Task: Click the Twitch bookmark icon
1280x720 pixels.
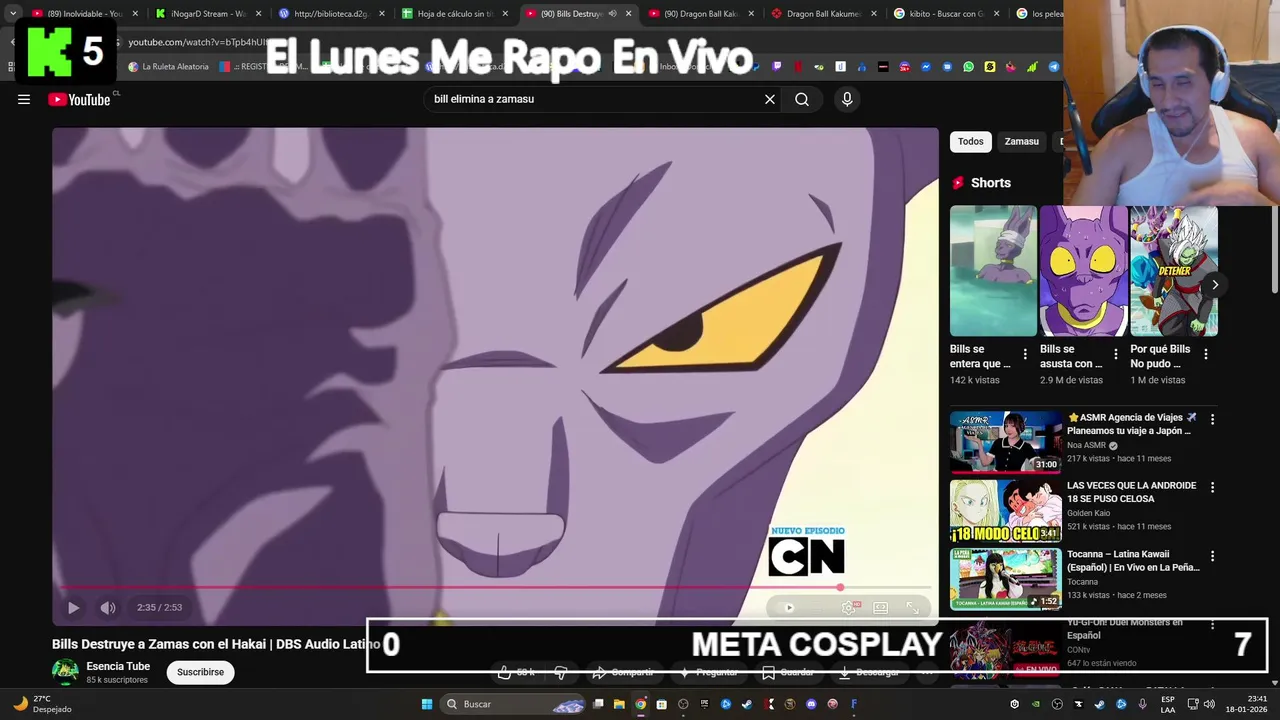Action: click(777, 67)
